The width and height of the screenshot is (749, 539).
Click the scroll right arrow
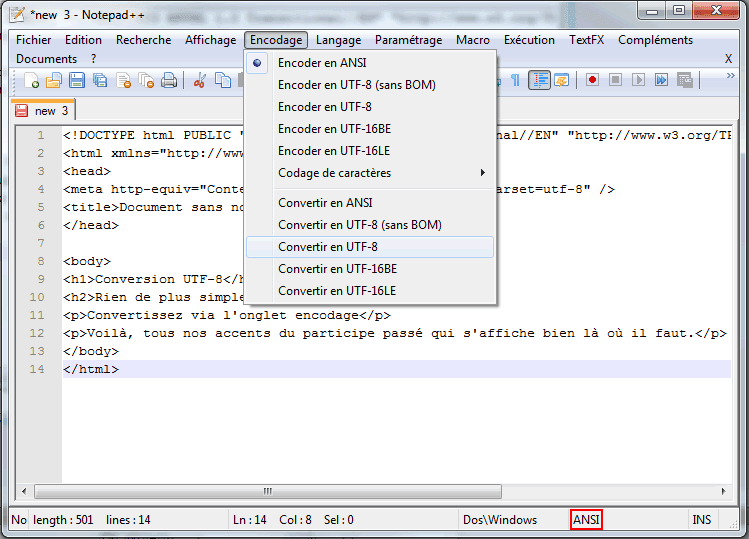coord(723,491)
